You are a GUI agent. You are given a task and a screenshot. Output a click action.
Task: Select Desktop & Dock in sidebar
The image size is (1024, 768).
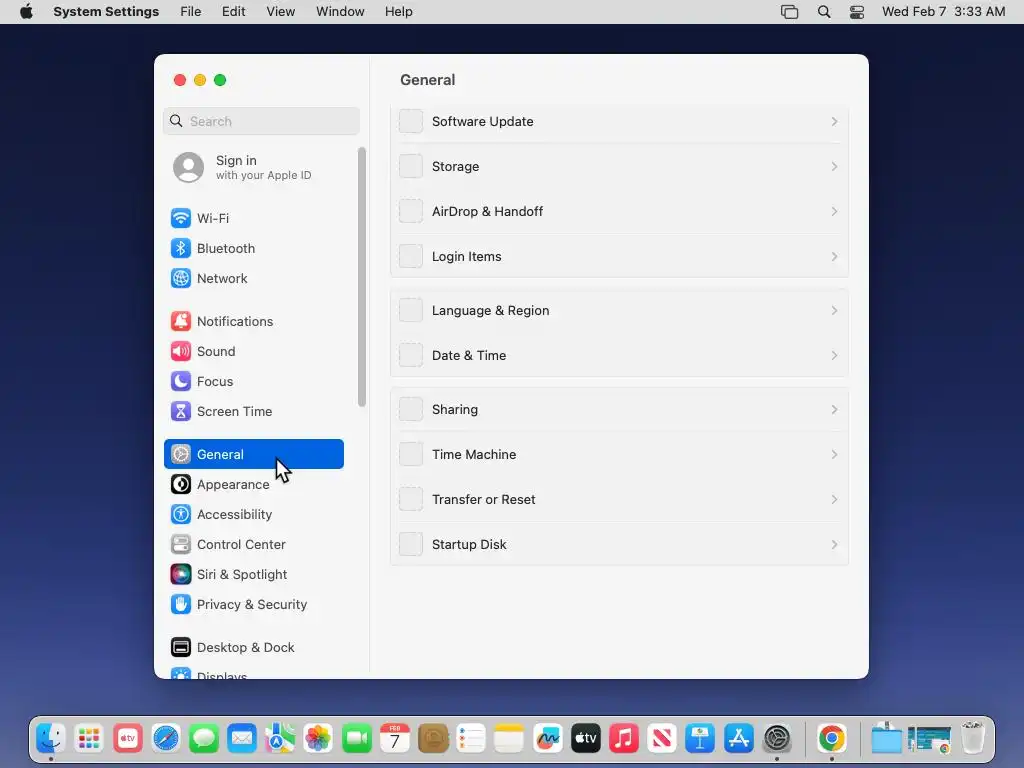pyautogui.click(x=253, y=647)
